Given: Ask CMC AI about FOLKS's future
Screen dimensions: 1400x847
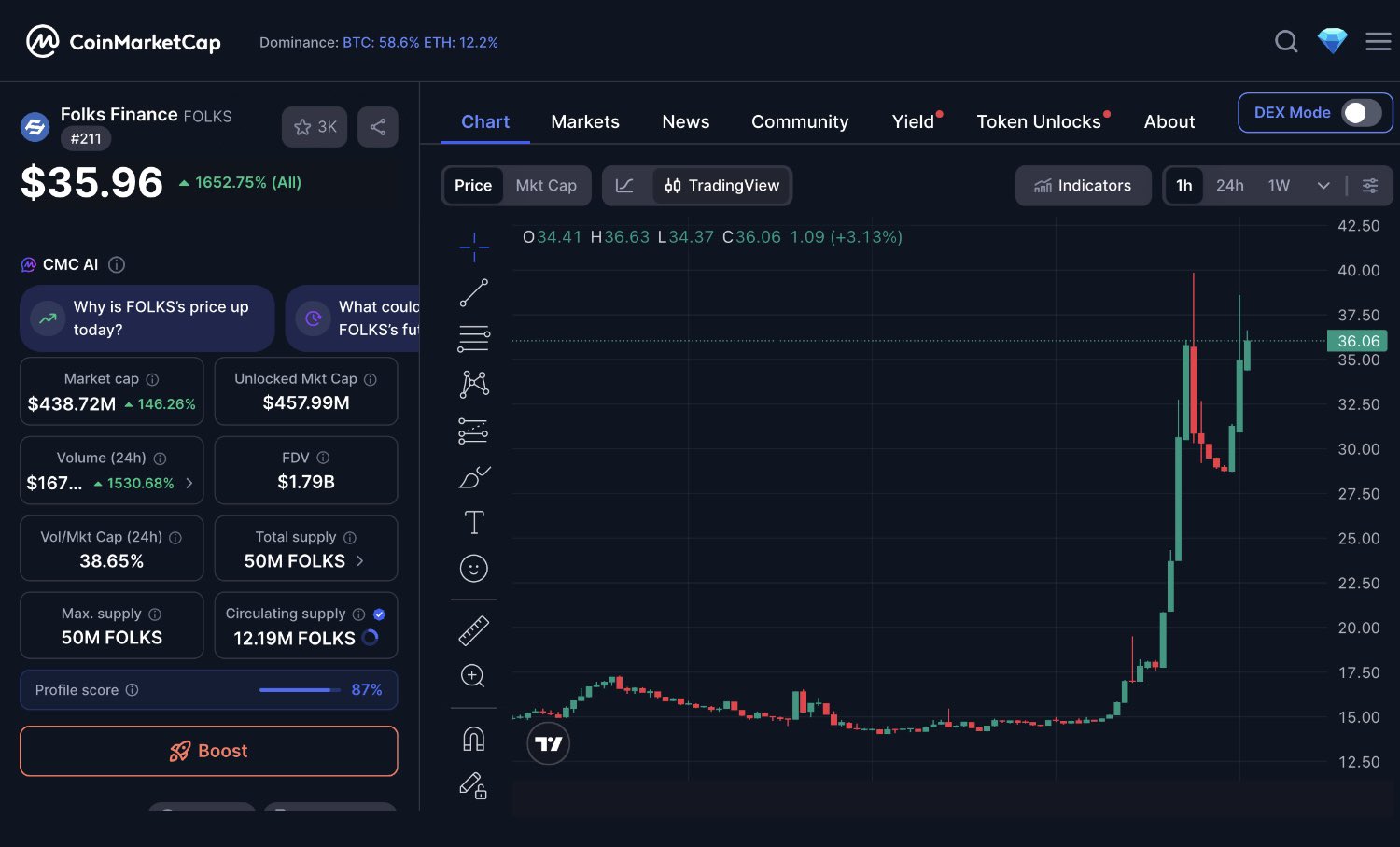Looking at the screenshot, I should (x=353, y=318).
